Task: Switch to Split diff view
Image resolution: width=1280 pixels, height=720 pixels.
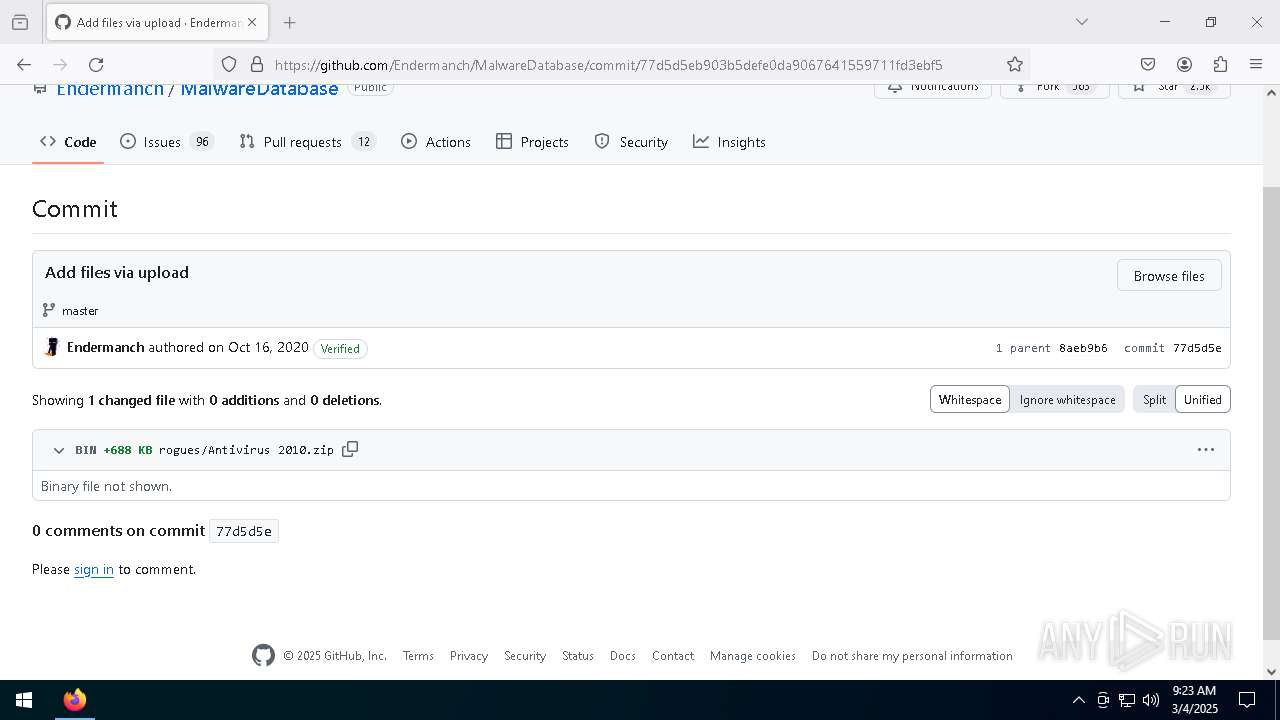Action: [1154, 400]
